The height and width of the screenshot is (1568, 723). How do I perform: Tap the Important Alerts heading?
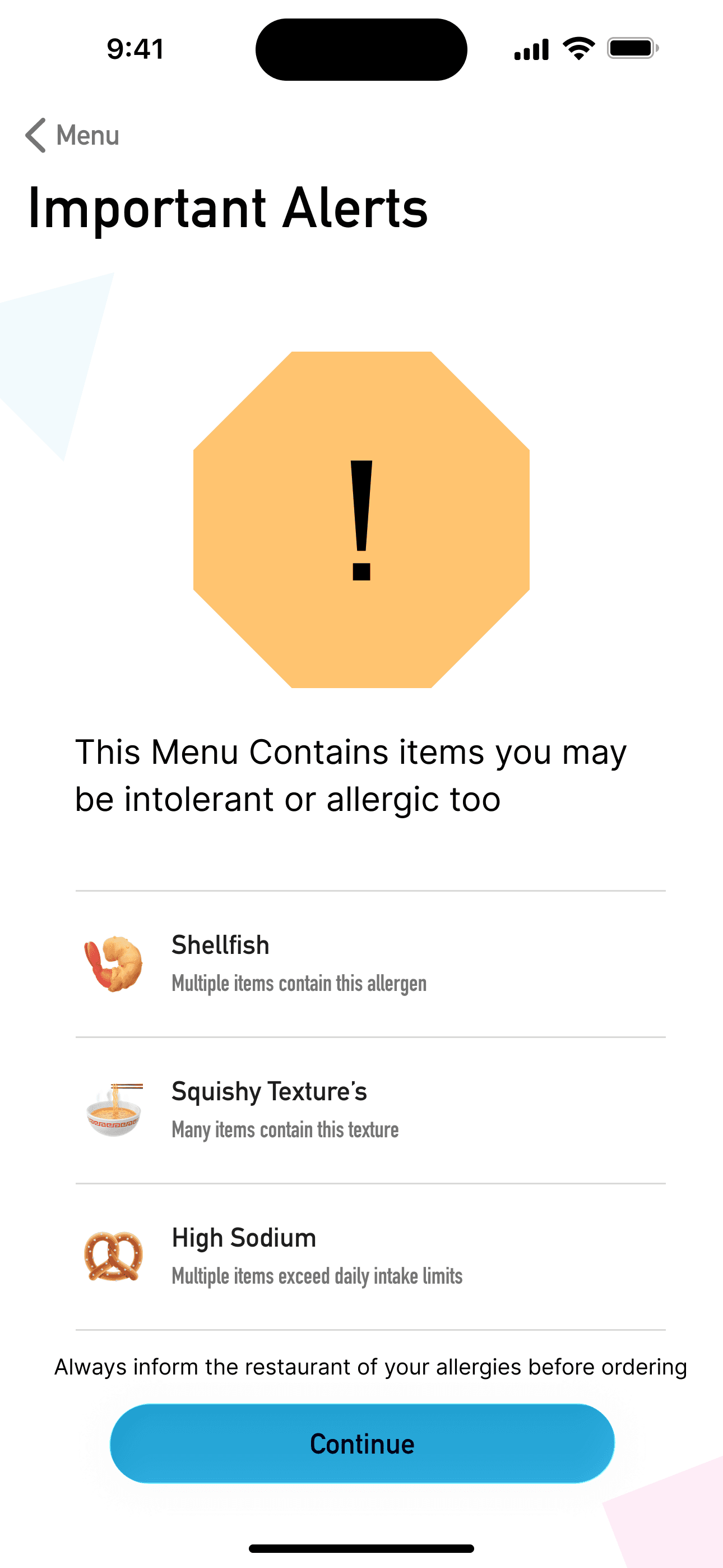coord(228,207)
